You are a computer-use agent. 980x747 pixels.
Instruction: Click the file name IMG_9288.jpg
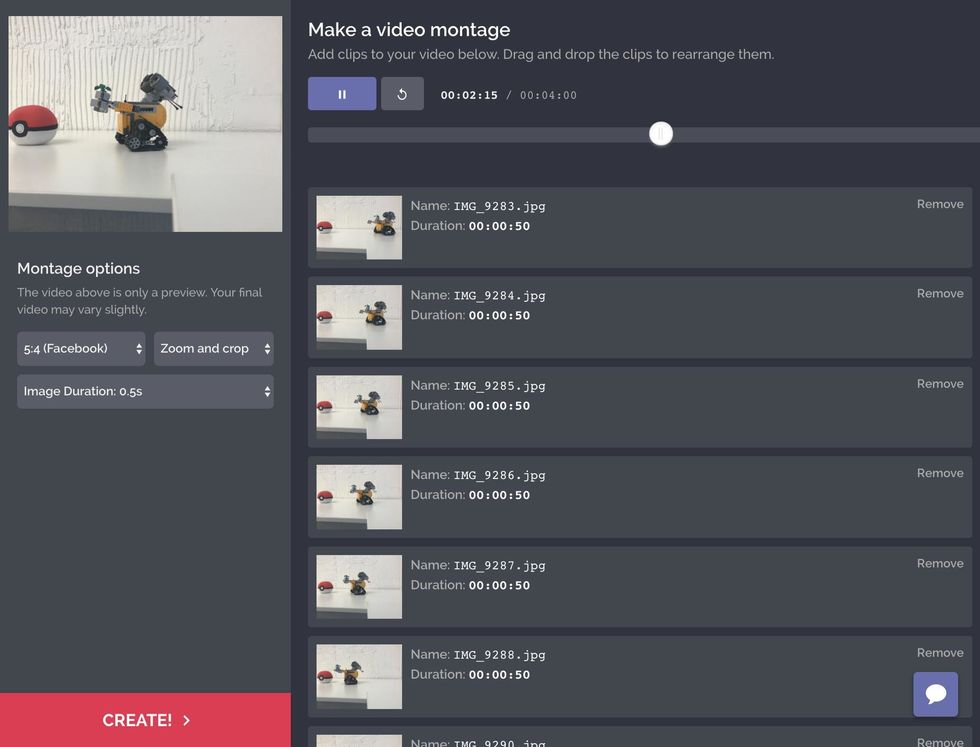coord(499,654)
